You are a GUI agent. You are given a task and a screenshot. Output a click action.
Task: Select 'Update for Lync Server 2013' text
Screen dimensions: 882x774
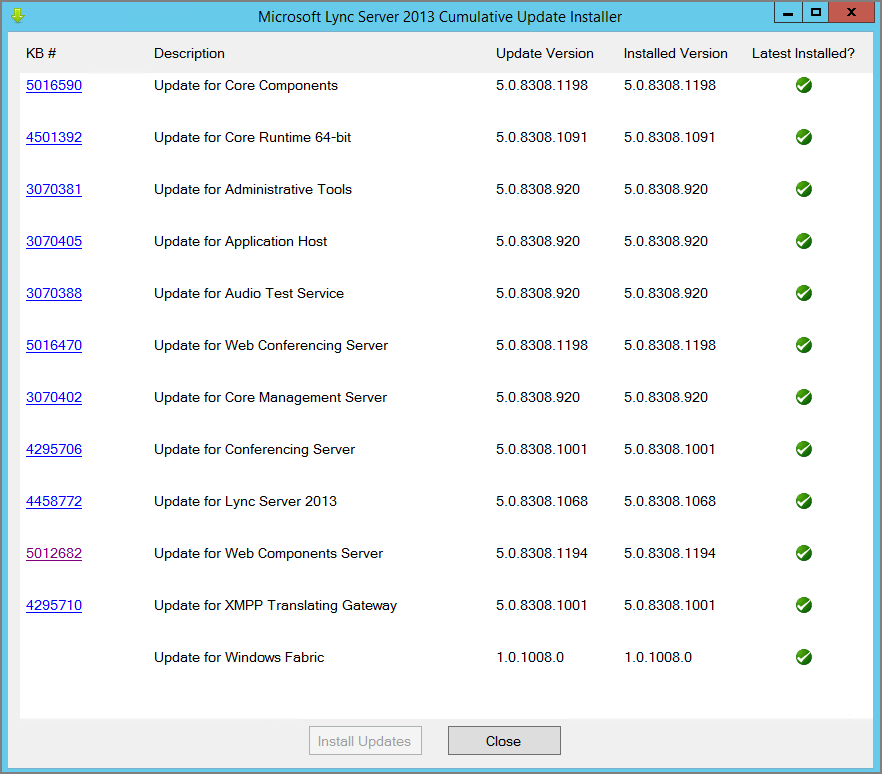pyautogui.click(x=245, y=502)
